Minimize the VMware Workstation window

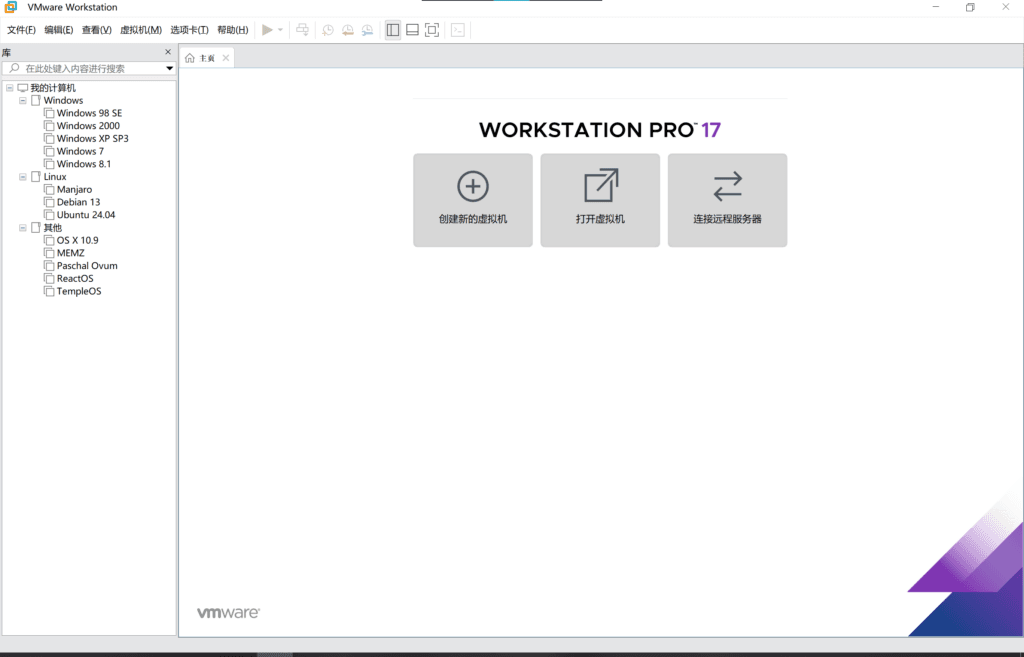[936, 7]
